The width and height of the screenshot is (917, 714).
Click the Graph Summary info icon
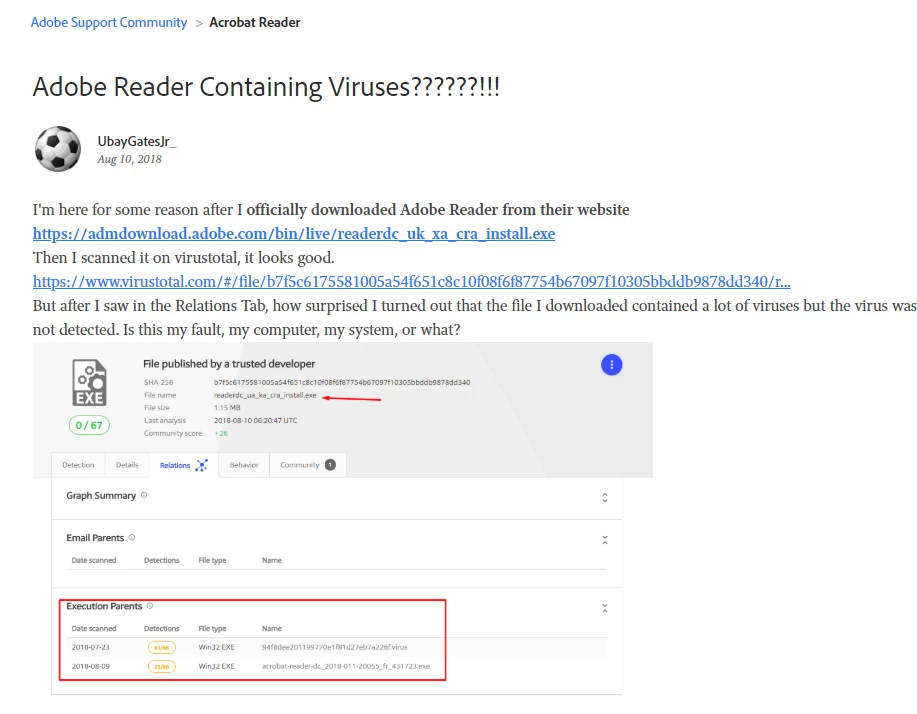point(144,495)
